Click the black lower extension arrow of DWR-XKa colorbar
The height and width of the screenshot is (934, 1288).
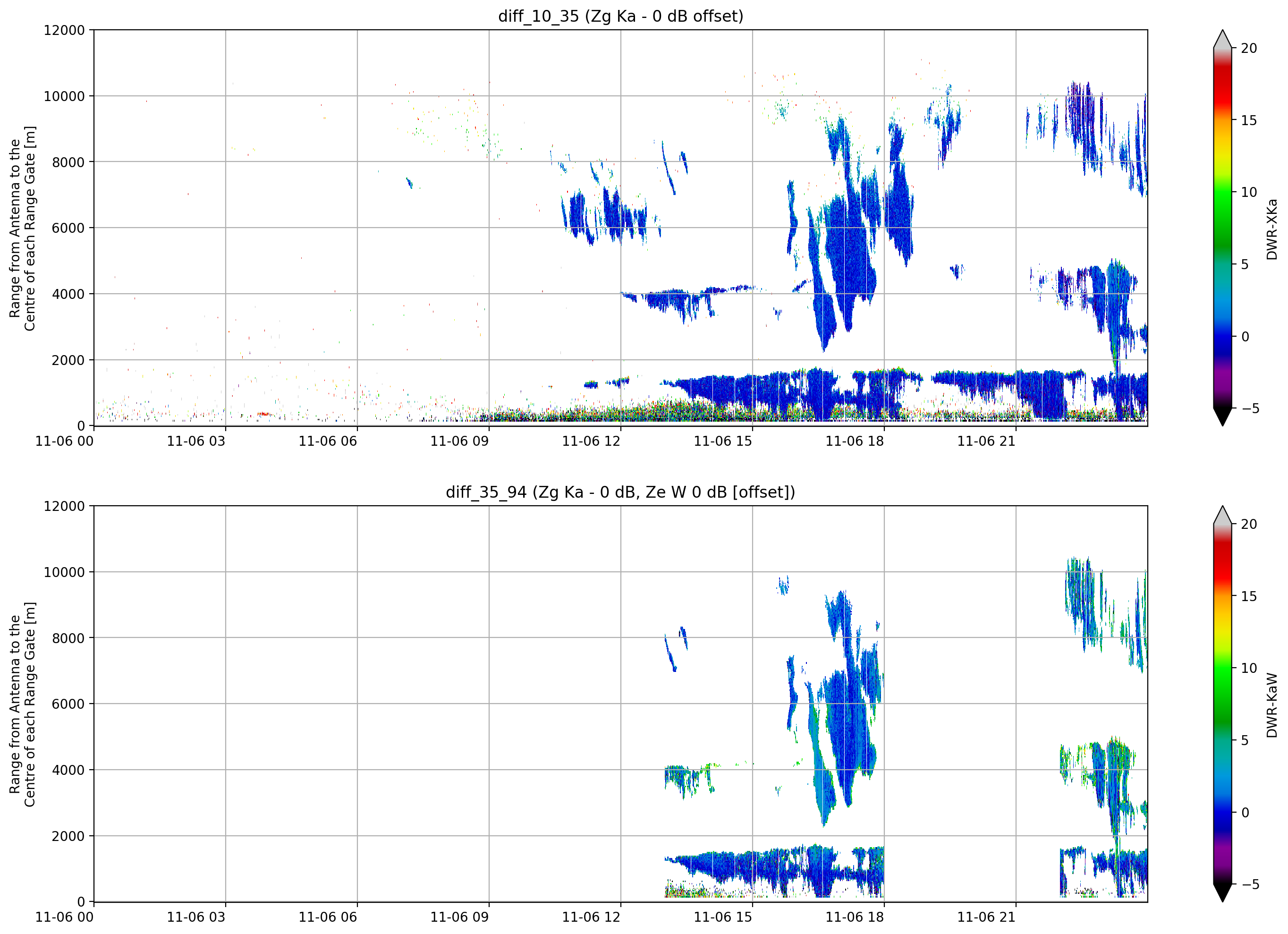1222,416
